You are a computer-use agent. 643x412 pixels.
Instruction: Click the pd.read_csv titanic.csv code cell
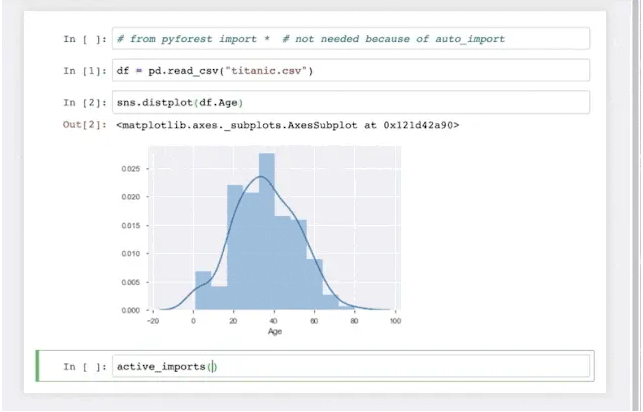pos(351,71)
